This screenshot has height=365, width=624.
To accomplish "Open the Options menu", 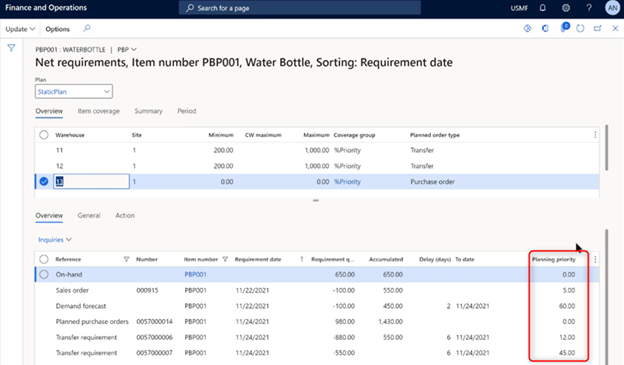I will (57, 29).
